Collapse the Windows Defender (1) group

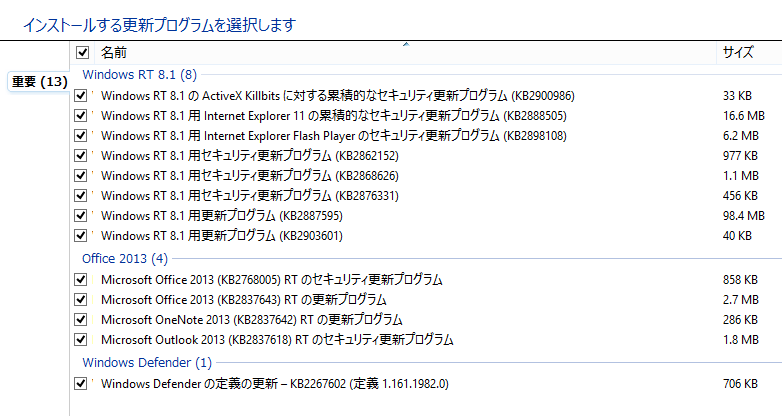(147, 363)
